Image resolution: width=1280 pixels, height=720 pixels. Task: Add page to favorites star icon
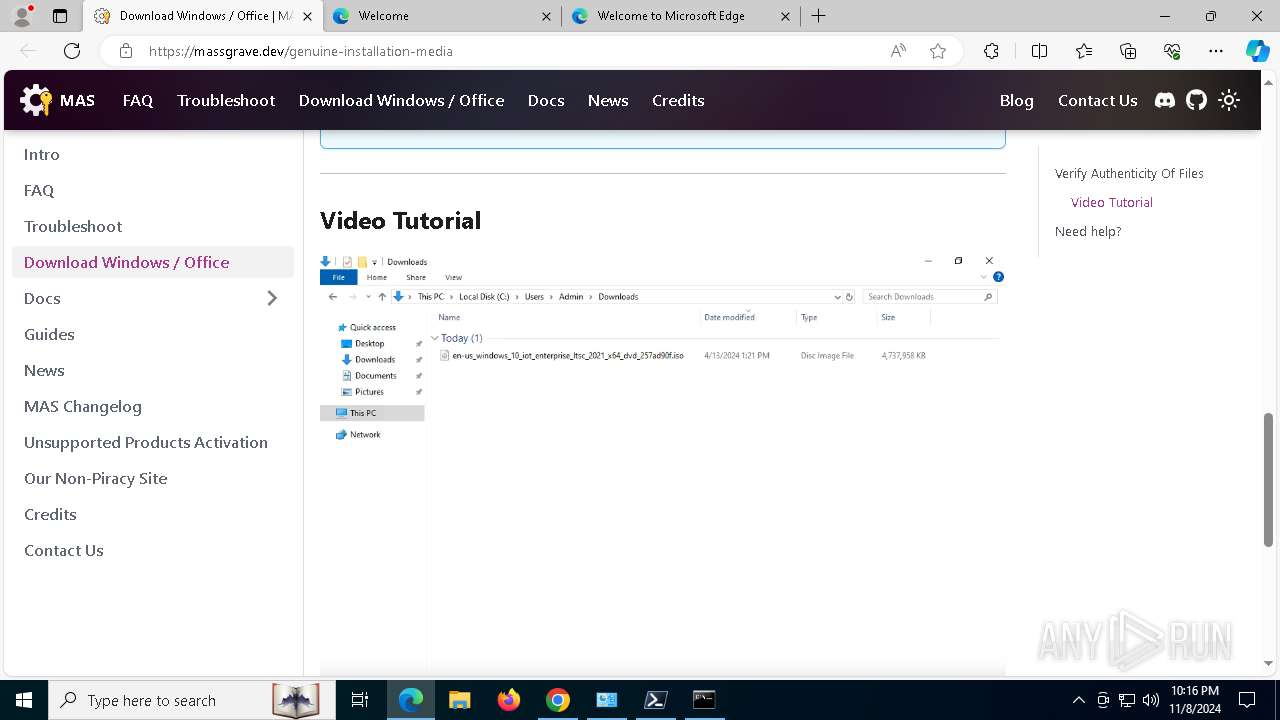pyautogui.click(x=938, y=51)
